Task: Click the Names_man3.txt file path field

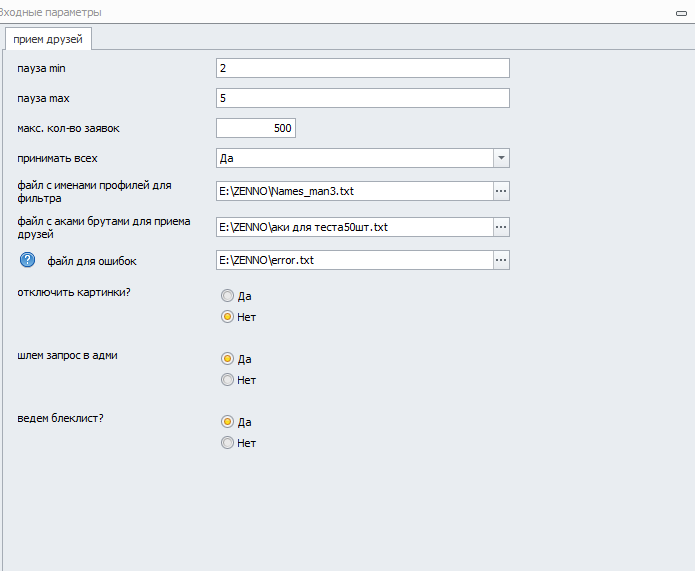Action: point(354,191)
